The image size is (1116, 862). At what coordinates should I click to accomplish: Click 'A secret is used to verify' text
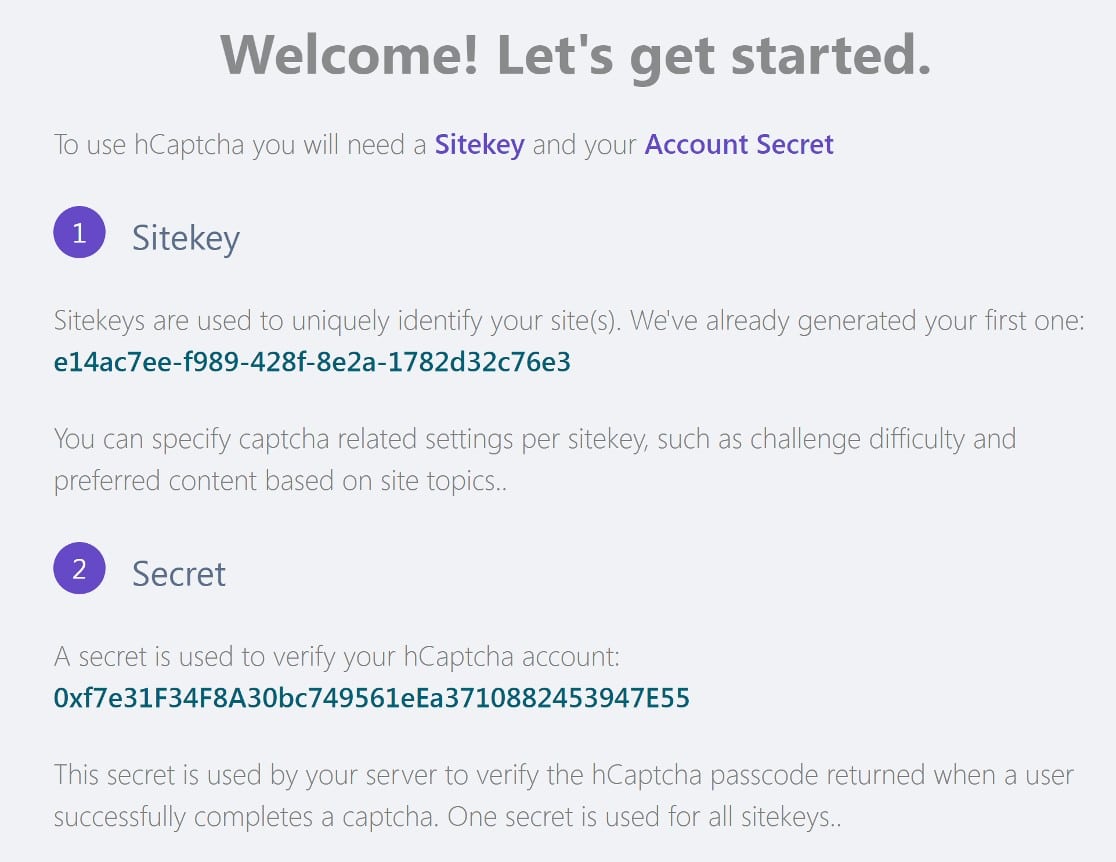click(337, 656)
